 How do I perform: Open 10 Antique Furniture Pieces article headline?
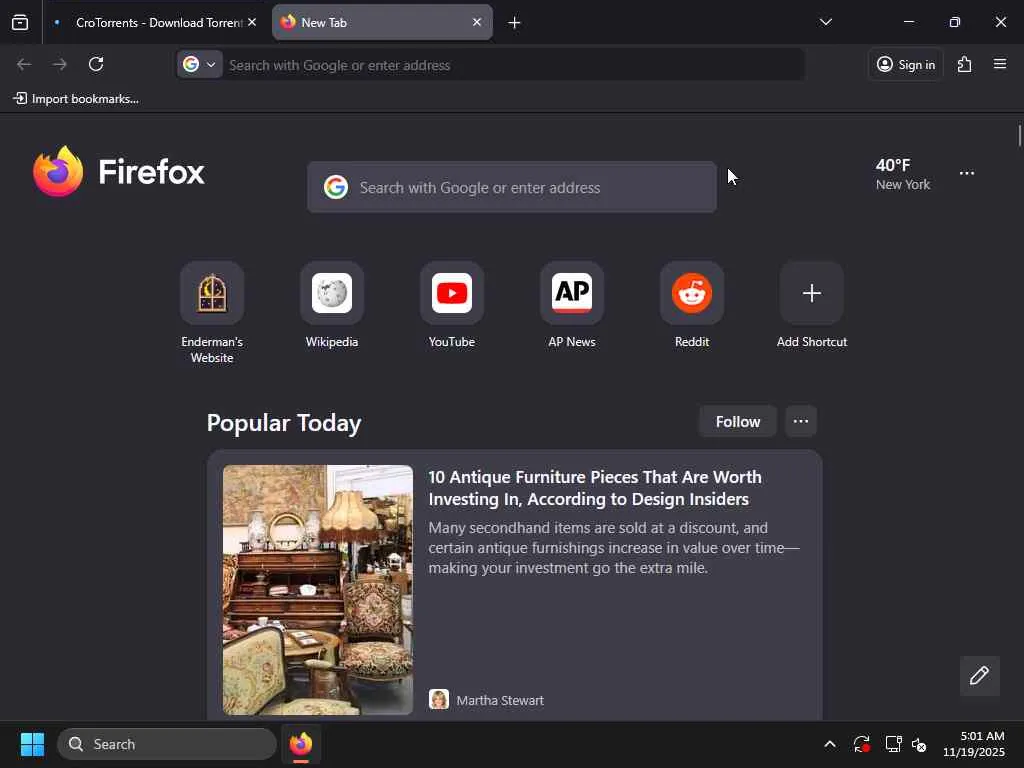(x=594, y=488)
